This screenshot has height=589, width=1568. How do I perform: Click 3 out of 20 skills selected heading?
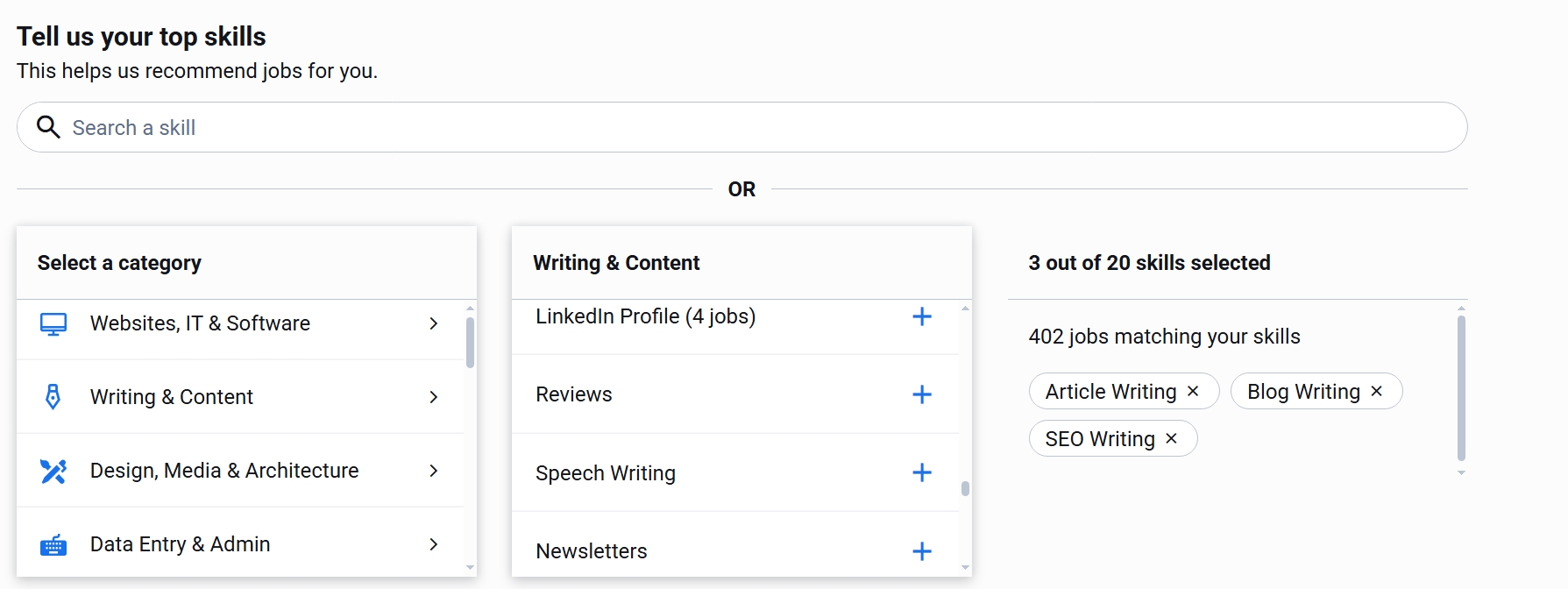pyautogui.click(x=1149, y=263)
